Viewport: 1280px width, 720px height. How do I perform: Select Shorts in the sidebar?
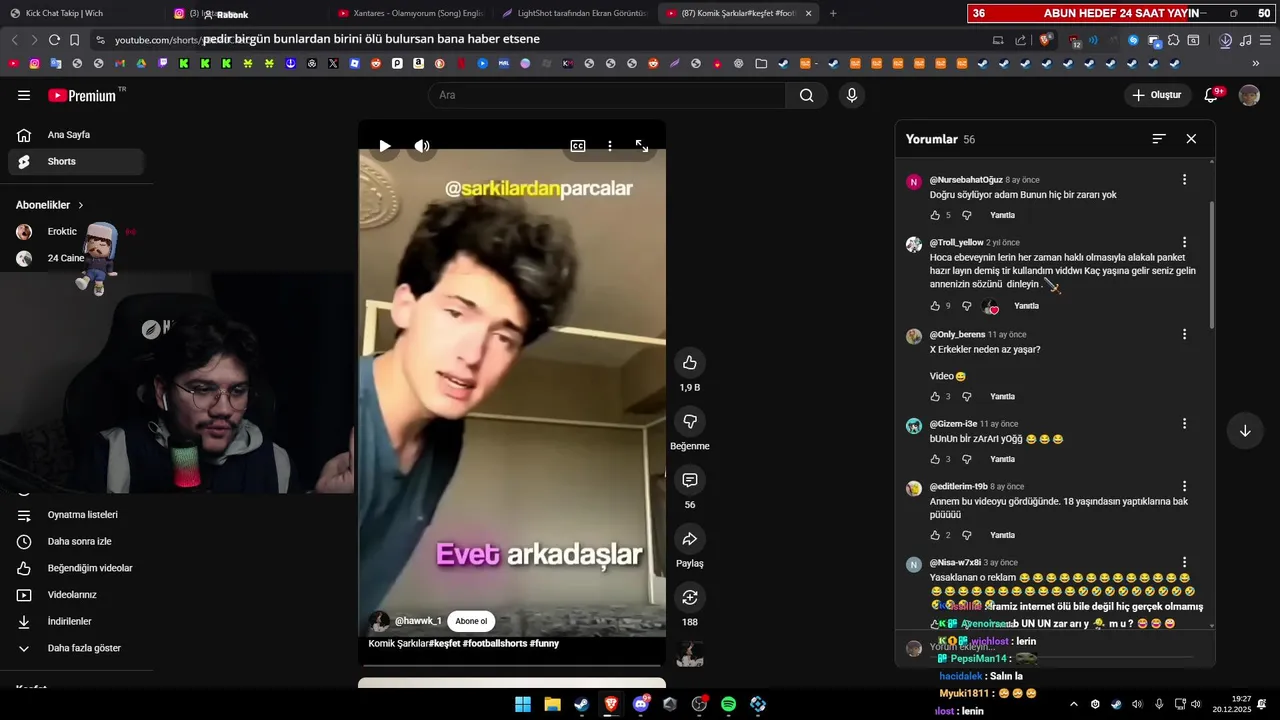click(76, 161)
